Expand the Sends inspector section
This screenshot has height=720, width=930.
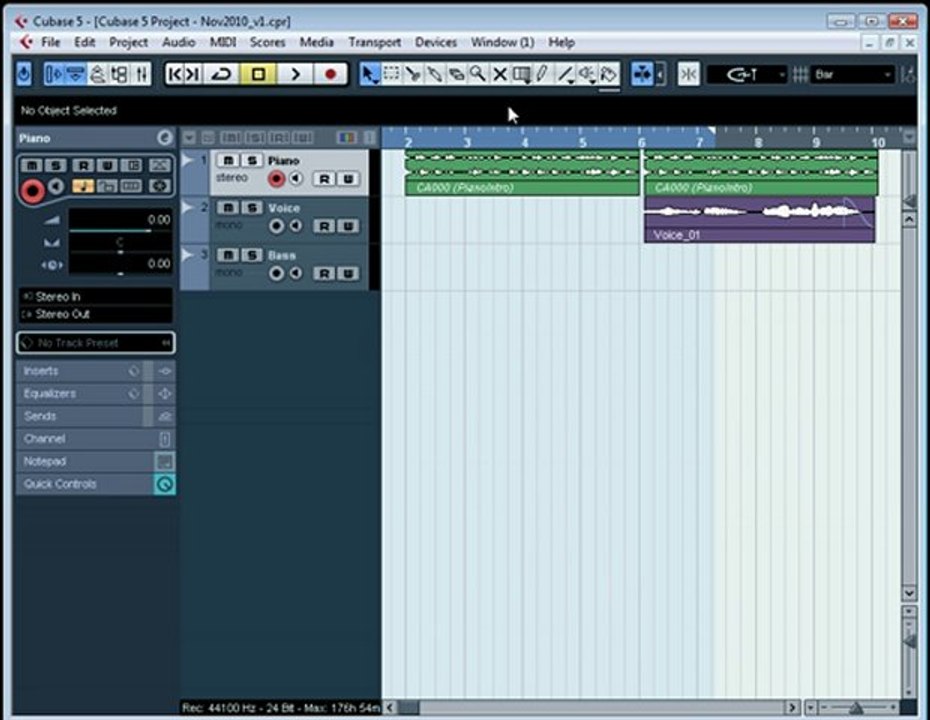tap(95, 416)
